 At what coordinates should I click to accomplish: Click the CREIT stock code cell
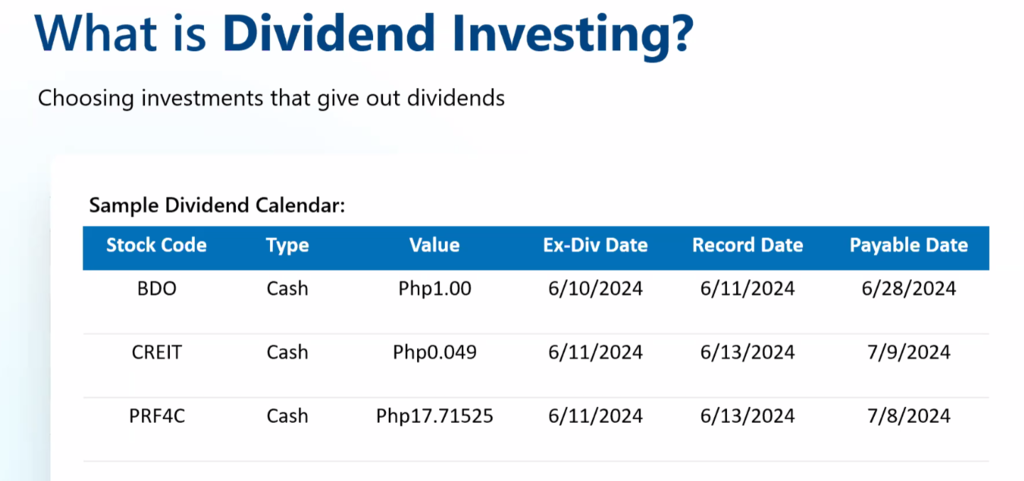click(x=156, y=352)
